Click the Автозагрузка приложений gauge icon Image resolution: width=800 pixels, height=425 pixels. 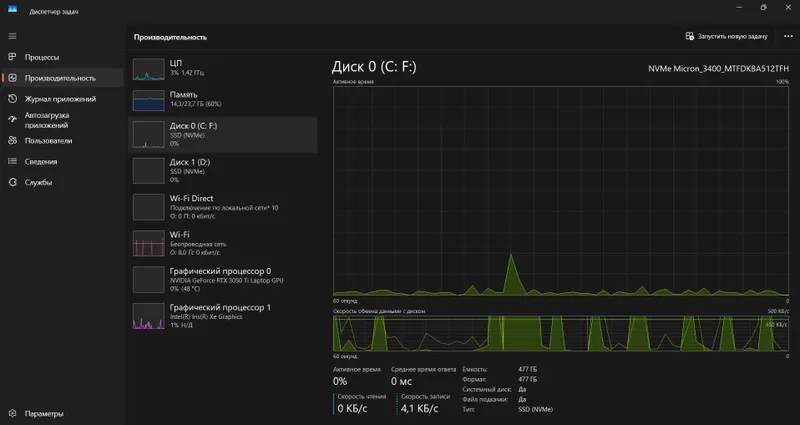pos(12,120)
